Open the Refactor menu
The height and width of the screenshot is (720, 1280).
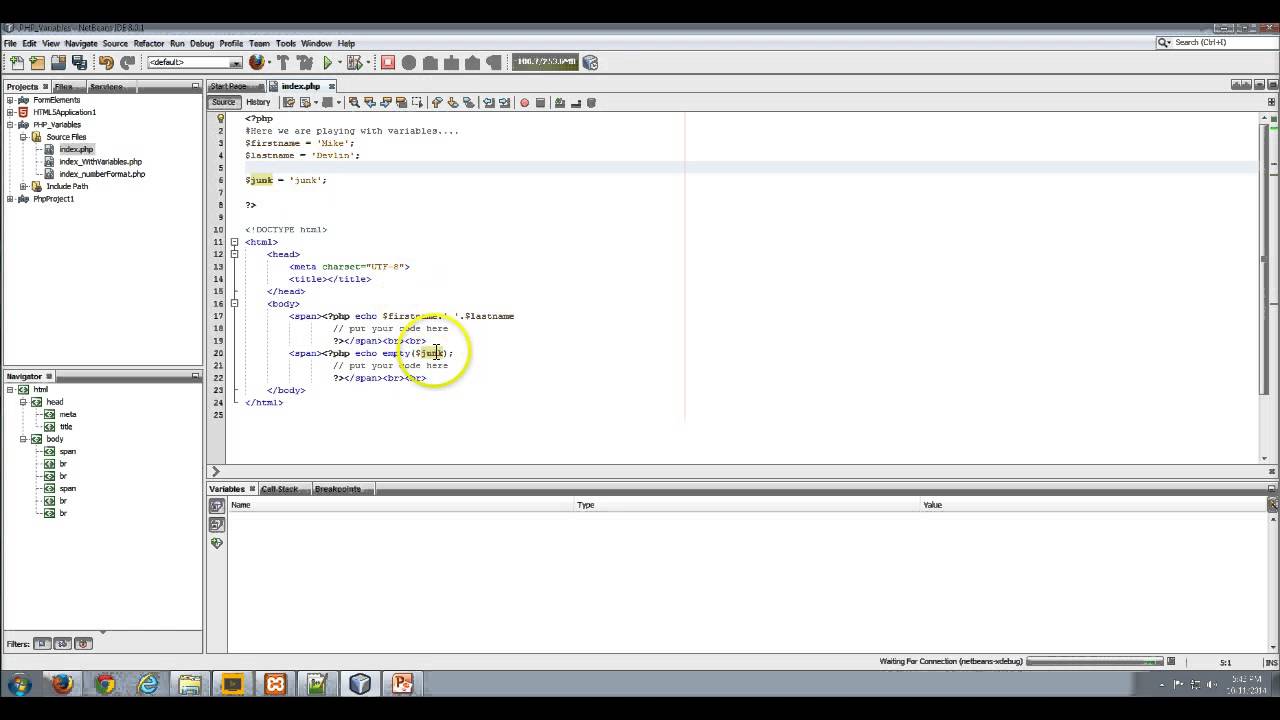pos(149,43)
